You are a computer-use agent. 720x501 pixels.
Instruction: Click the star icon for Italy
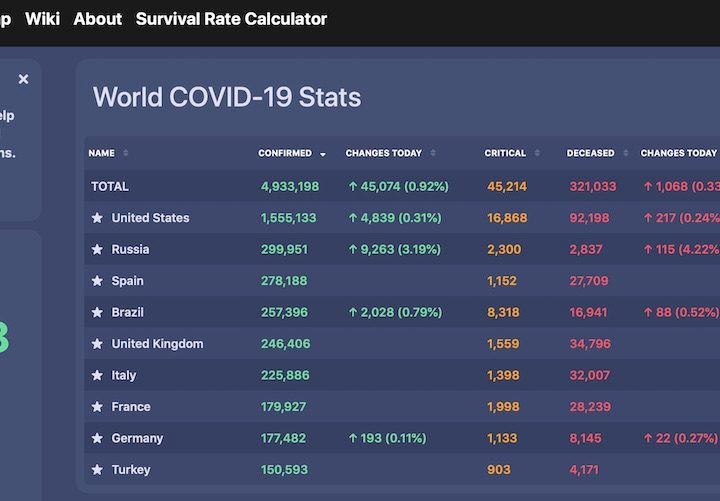tap(97, 375)
